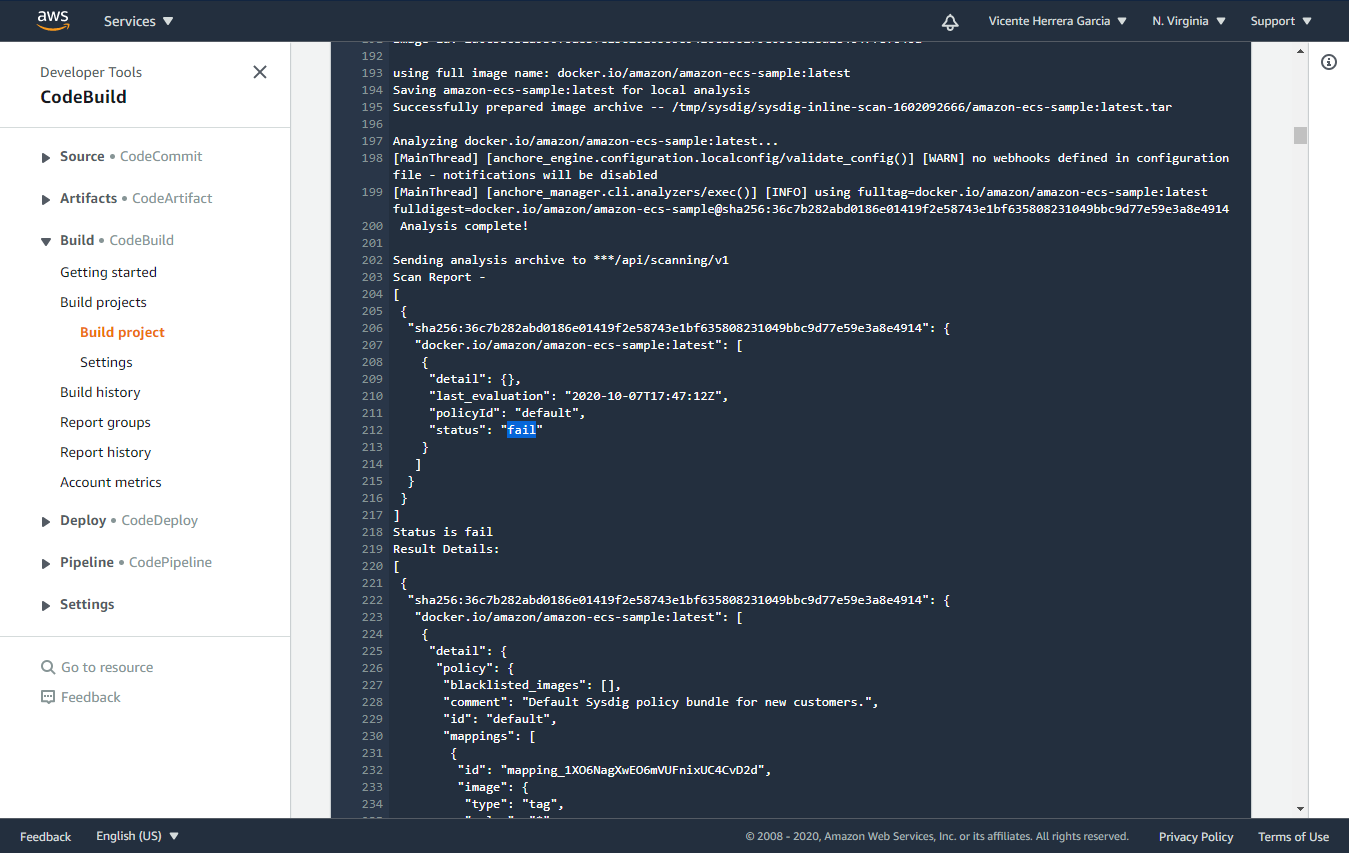
Task: Click the "Result Details:" log line
Action: (x=446, y=549)
